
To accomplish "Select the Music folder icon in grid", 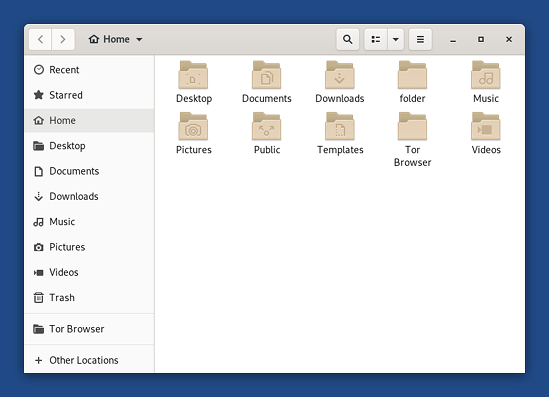I will (x=486, y=75).
